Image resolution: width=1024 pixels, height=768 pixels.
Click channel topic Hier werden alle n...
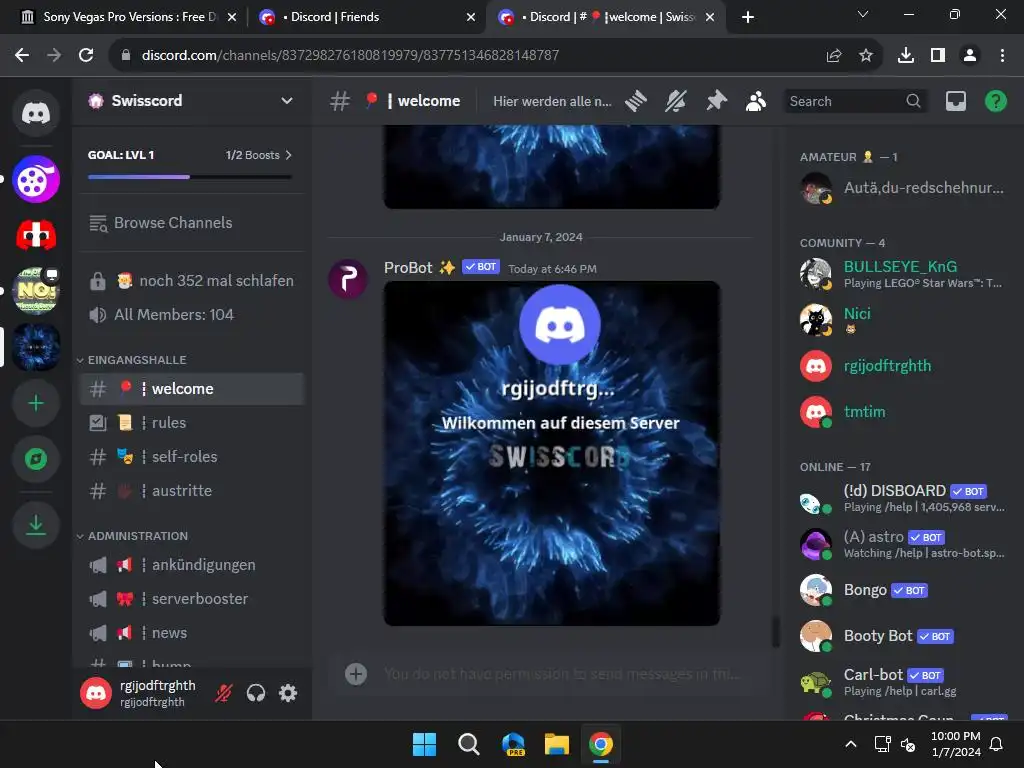(552, 101)
